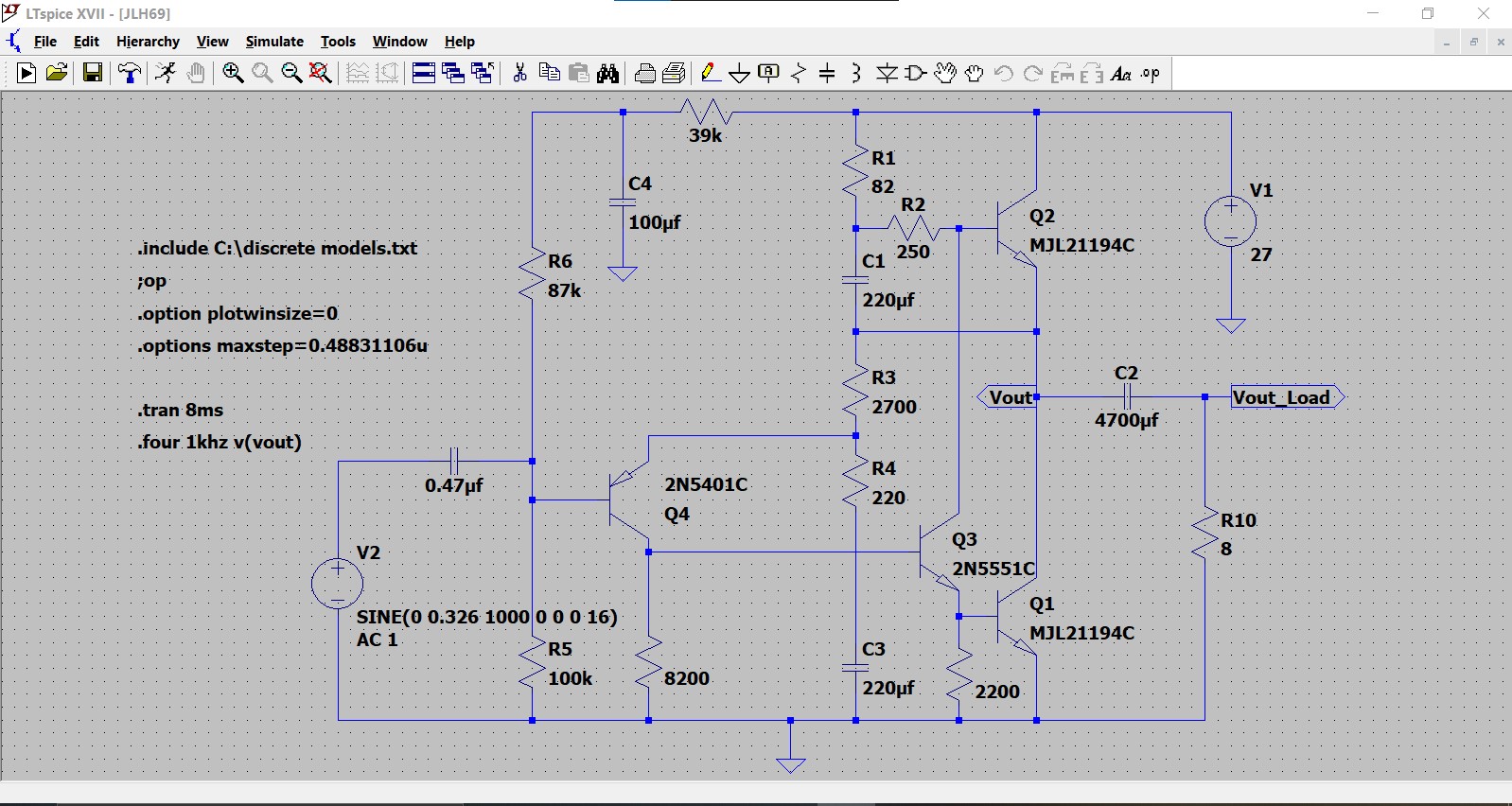The height and width of the screenshot is (806, 1512).
Task: Click V1 voltage source symbol
Action: click(1230, 222)
